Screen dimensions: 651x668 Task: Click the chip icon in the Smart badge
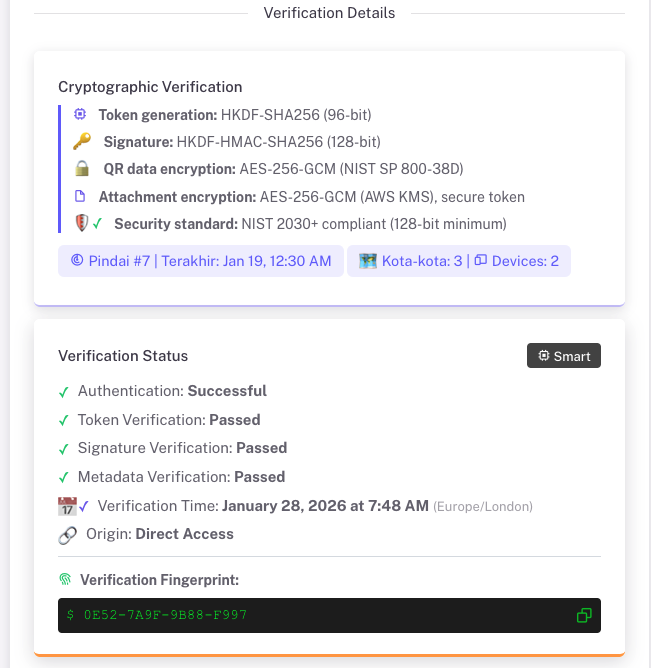544,355
